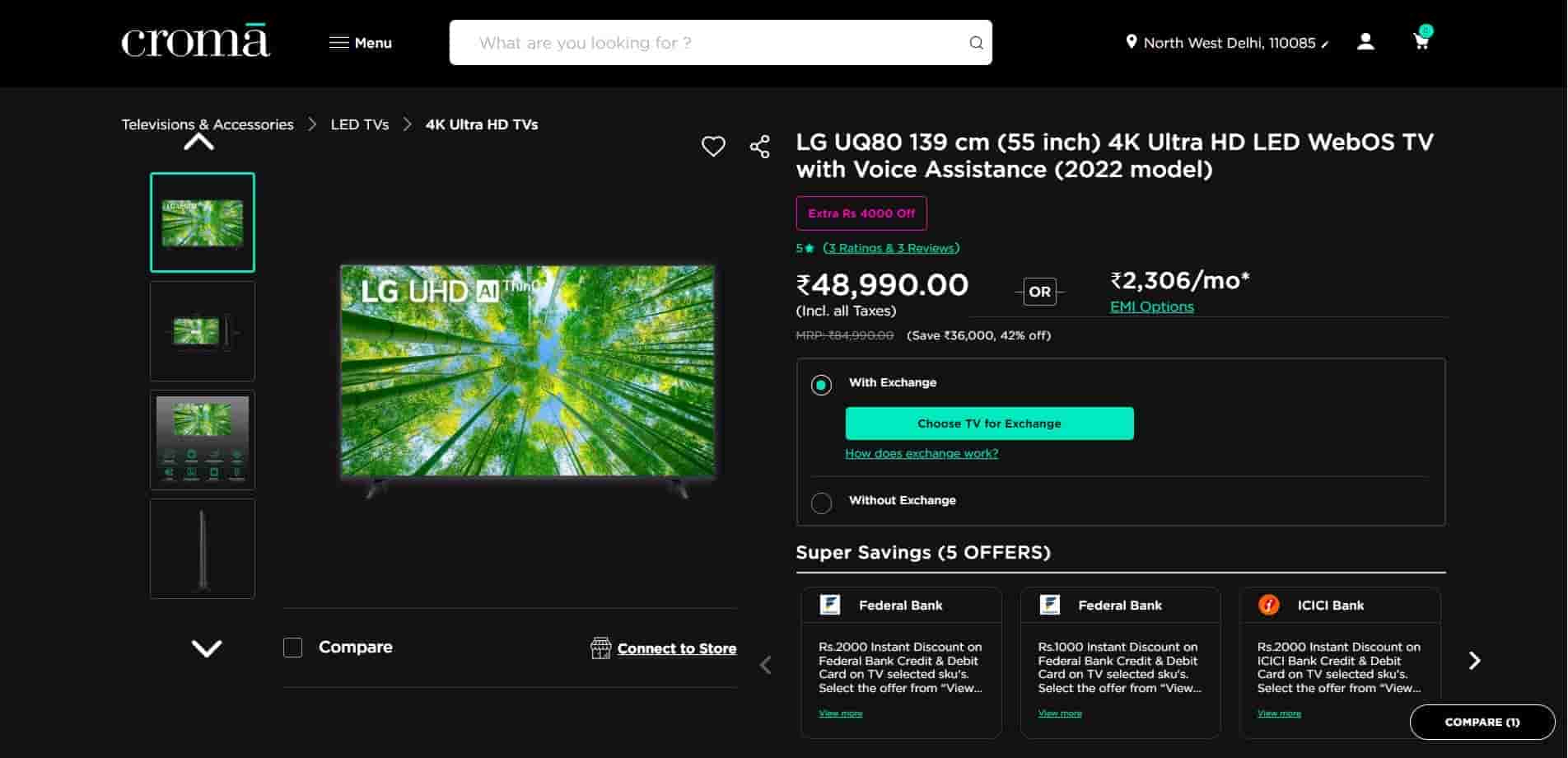This screenshot has width=1568, height=758.
Task: Show next offers with right arrow
Action: pyautogui.click(x=1474, y=661)
